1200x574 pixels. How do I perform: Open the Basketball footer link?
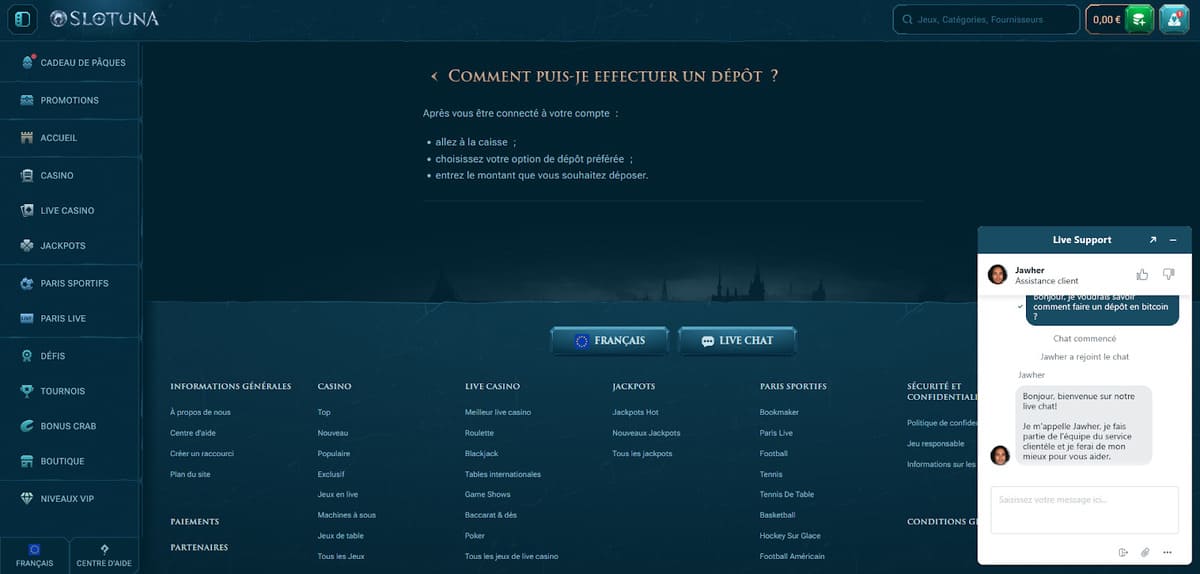(x=778, y=515)
